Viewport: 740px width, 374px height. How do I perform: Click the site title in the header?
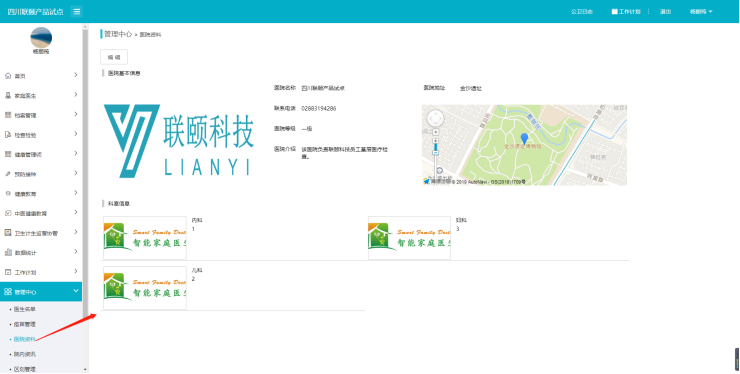coord(35,11)
